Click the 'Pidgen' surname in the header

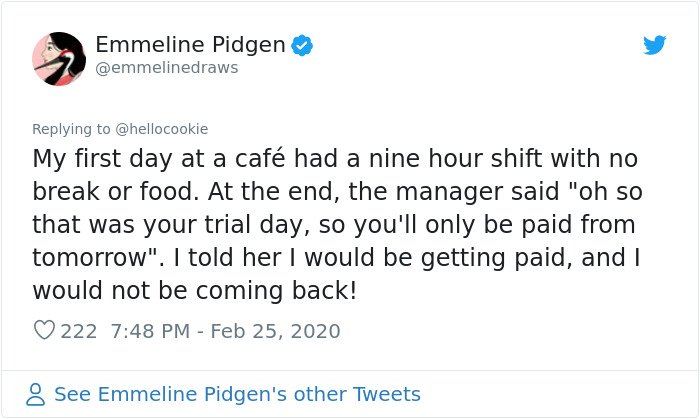click(x=248, y=44)
